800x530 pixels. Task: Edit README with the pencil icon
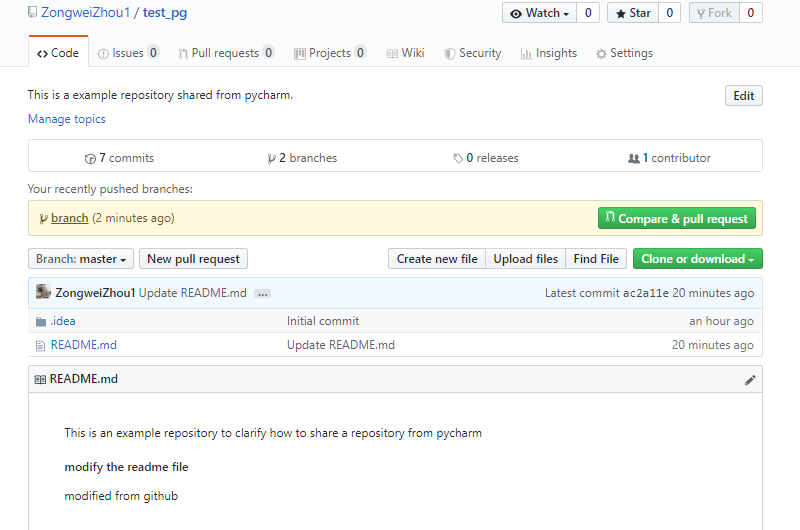(750, 380)
